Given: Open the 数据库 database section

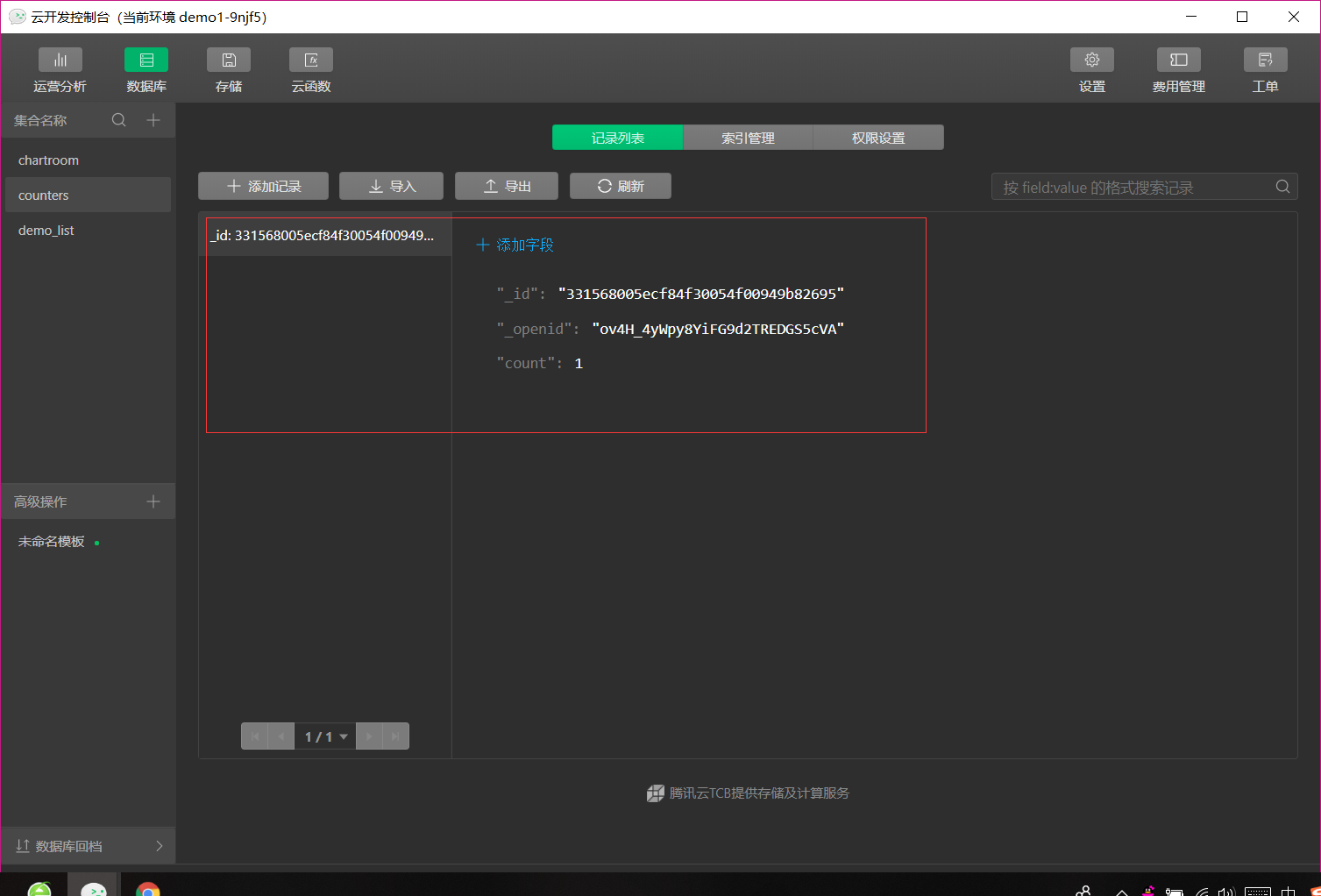Looking at the screenshot, I should pos(146,70).
